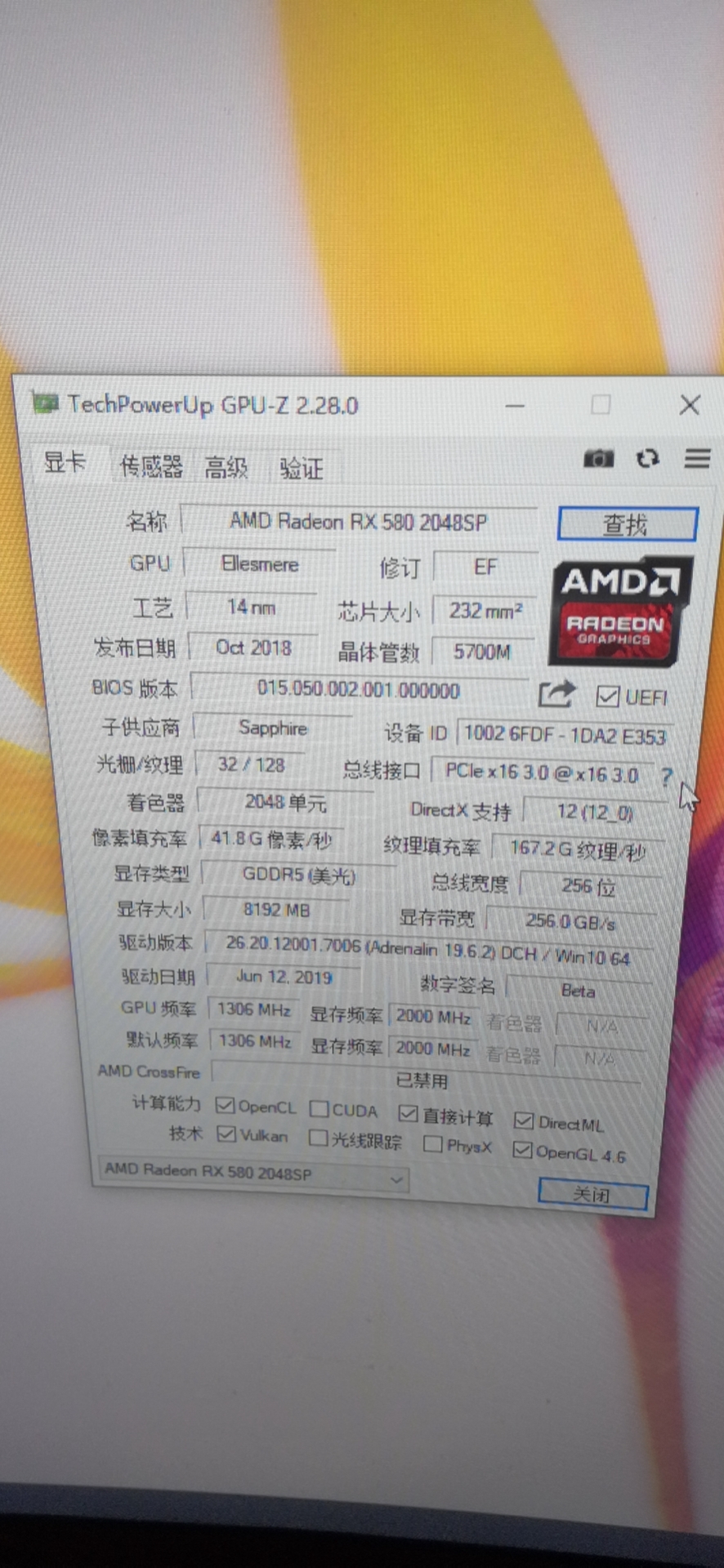
Task: Click the process value 14 nm
Action: coord(252,607)
